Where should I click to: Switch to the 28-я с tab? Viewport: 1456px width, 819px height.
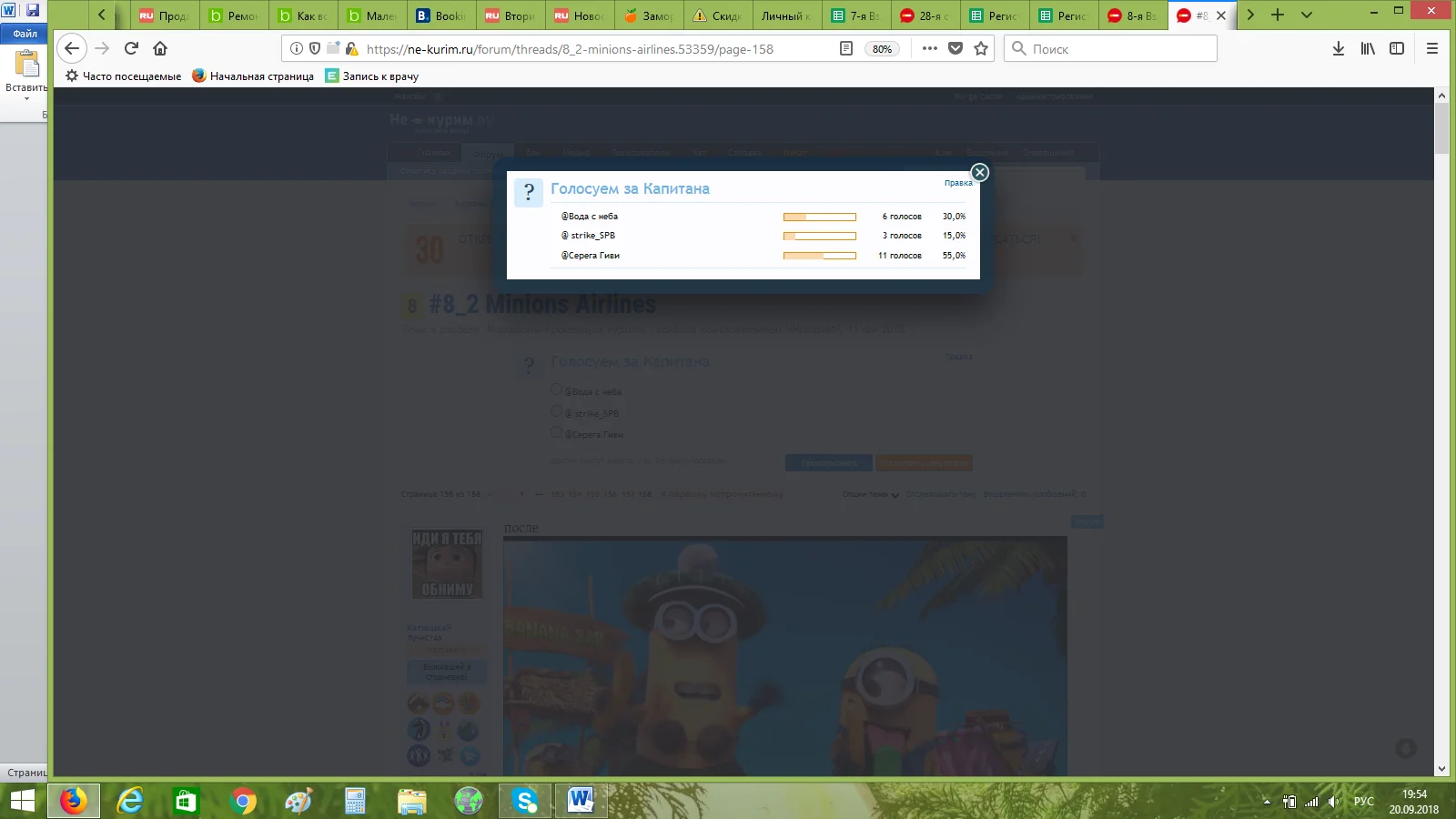coord(925,15)
